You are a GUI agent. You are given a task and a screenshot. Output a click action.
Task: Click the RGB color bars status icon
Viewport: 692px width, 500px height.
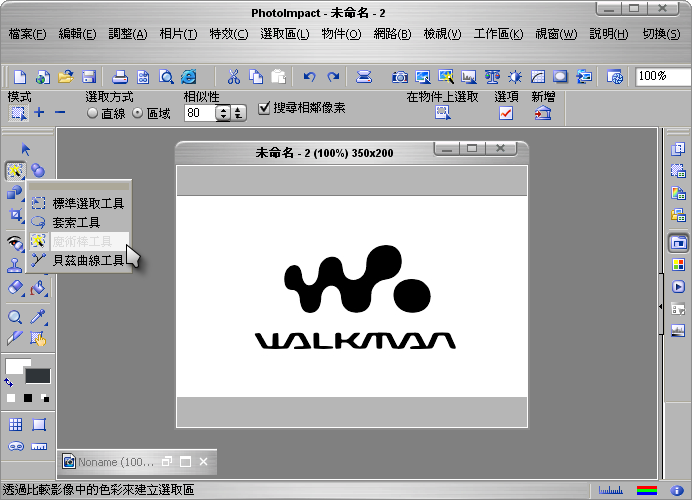click(647, 490)
